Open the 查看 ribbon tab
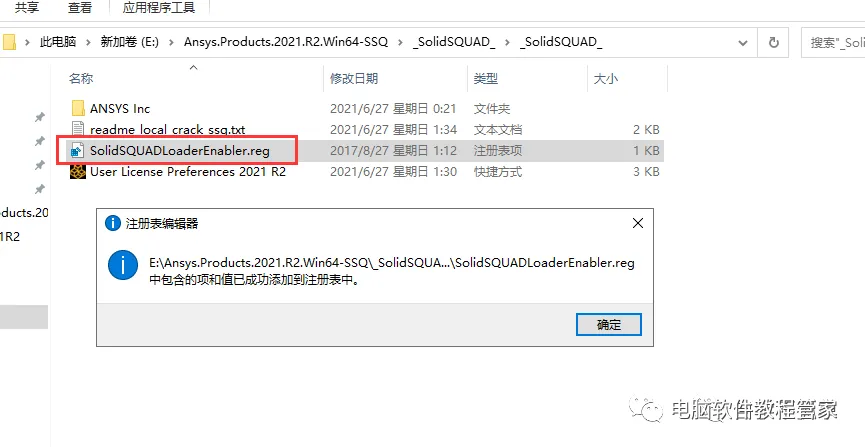Viewport: 865px width, 447px height. (x=80, y=8)
